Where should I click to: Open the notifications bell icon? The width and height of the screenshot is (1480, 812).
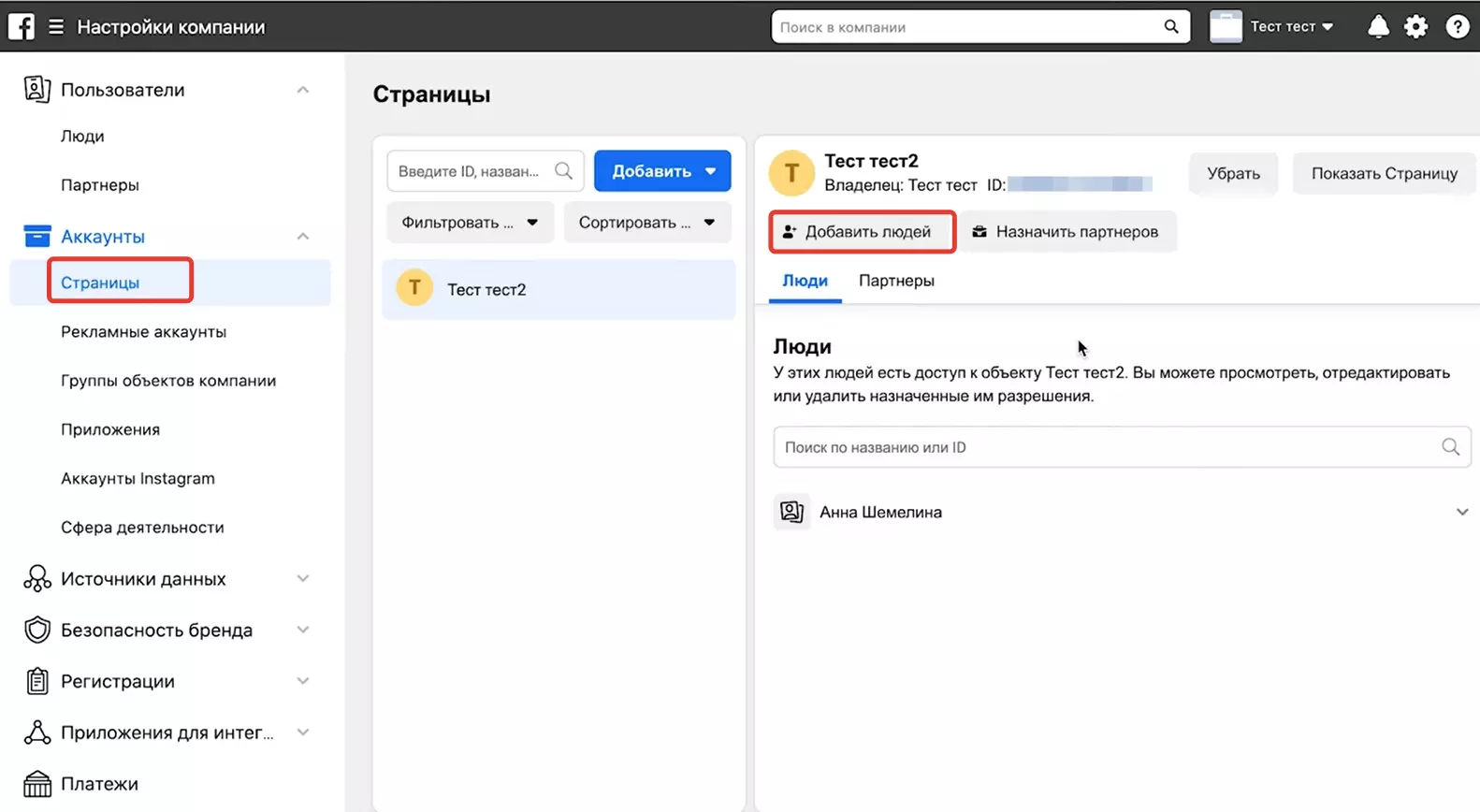tap(1378, 27)
